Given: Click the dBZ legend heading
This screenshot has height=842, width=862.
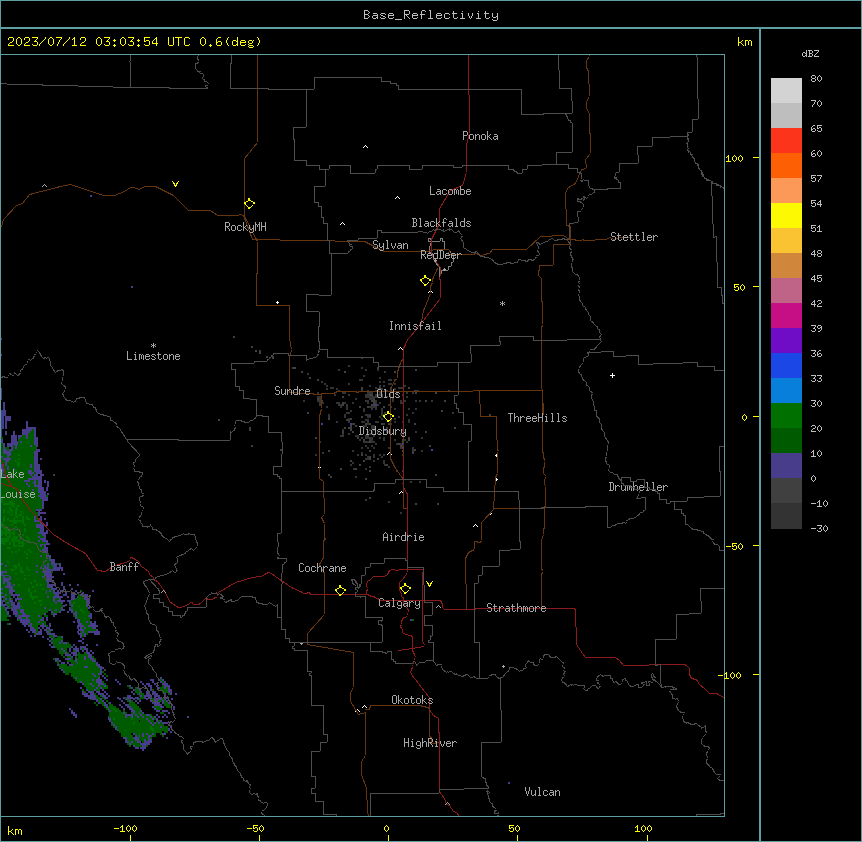Looking at the screenshot, I should point(810,53).
